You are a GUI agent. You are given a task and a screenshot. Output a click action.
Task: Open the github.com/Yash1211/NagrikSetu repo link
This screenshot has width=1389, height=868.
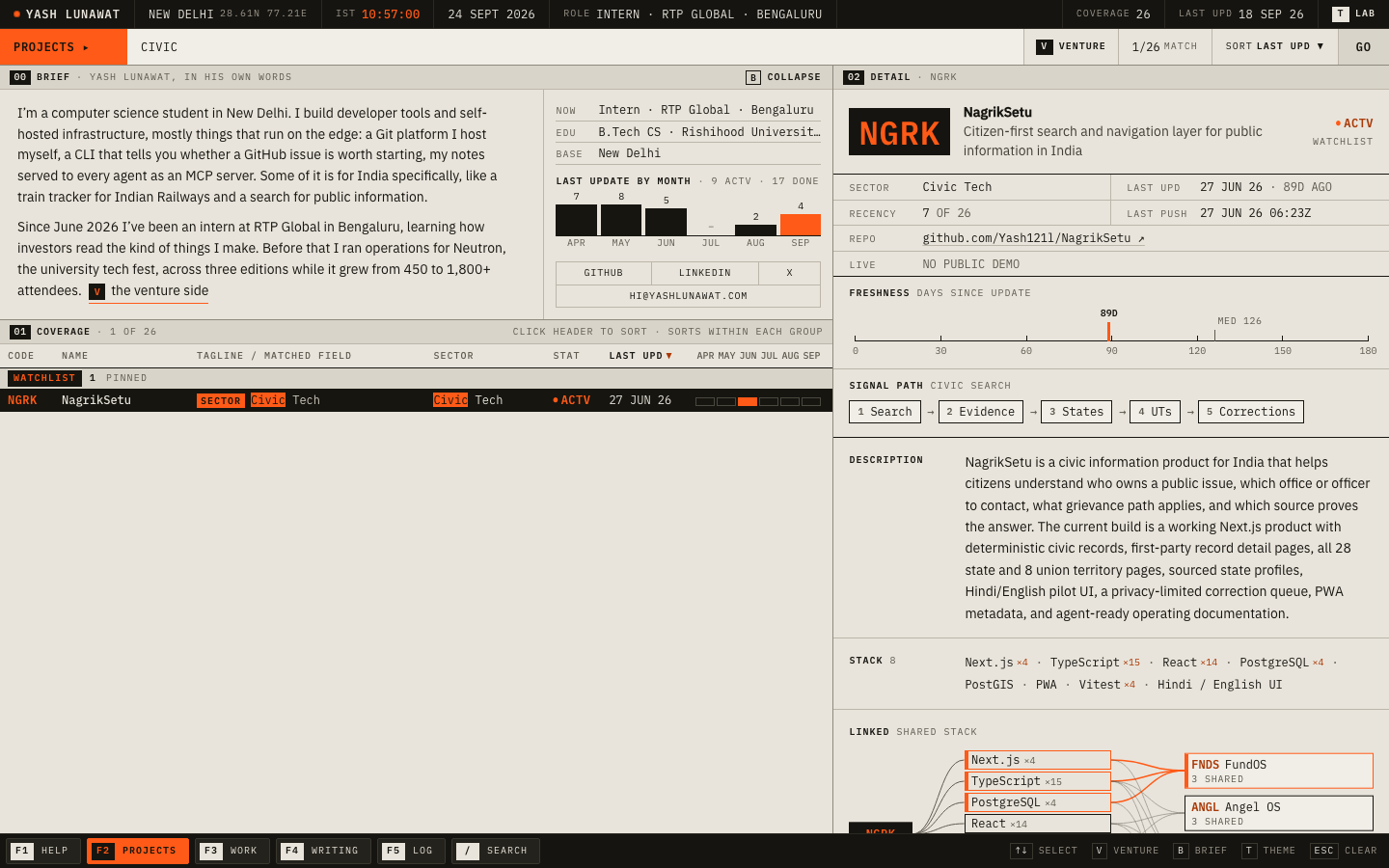coord(1033,238)
